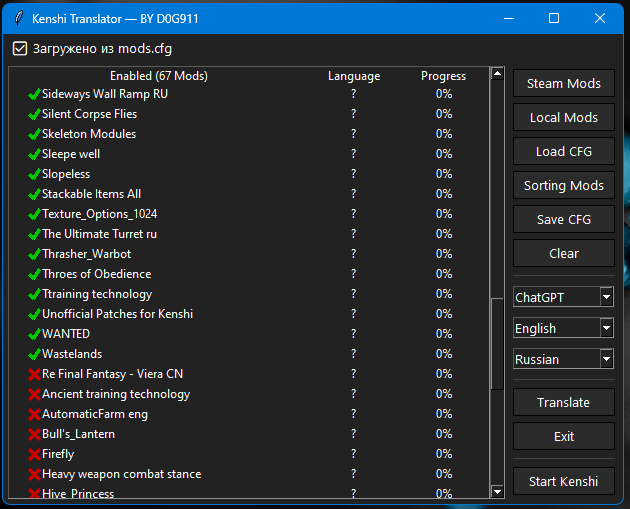The image size is (630, 509).
Task: Click the green check icon for WANTED mod
Action: [x=34, y=334]
